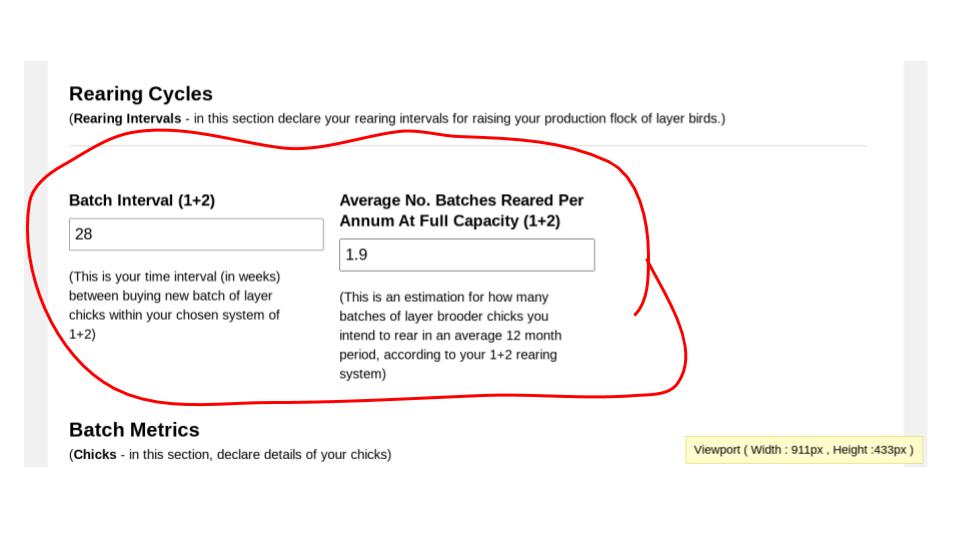This screenshot has width=960, height=540.
Task: Click the Batch Interval (1+2) label
Action: coord(142,201)
